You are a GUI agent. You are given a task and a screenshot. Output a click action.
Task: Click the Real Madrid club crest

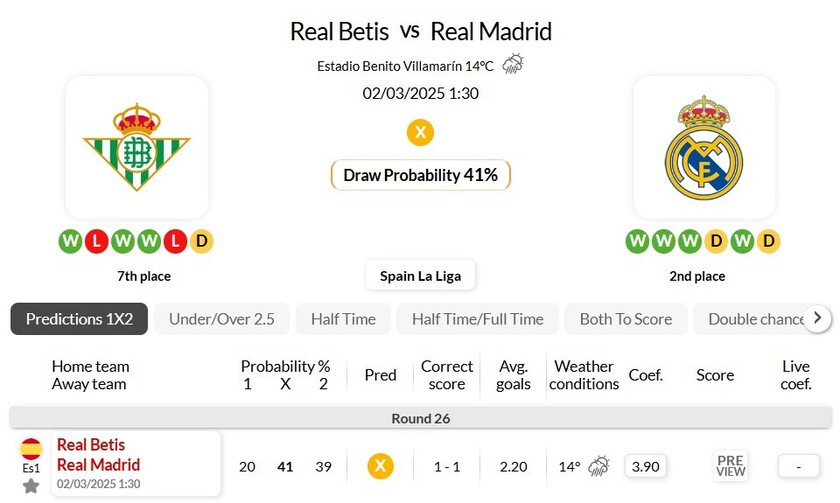[703, 148]
